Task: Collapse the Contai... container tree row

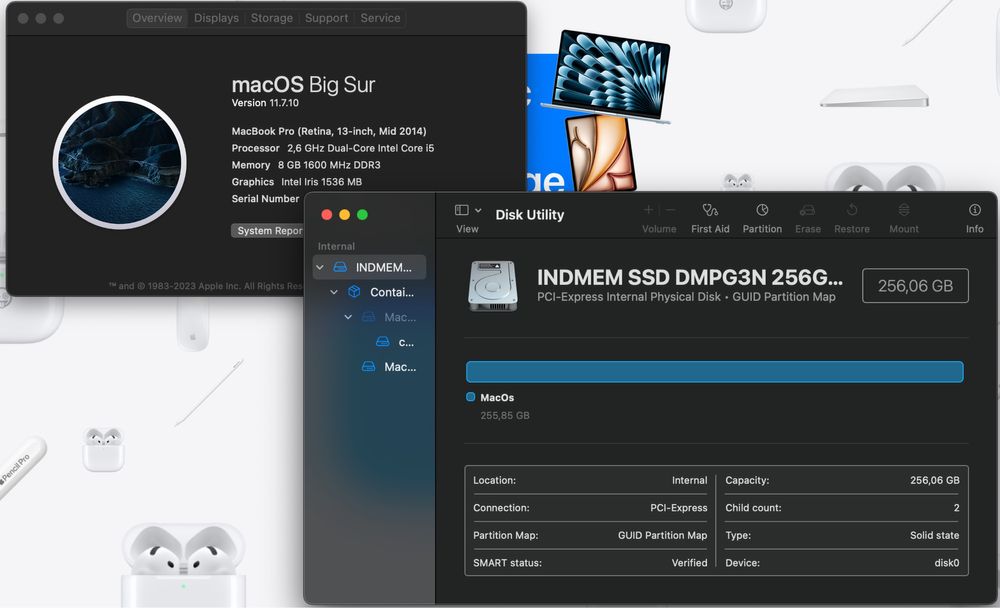Action: (334, 292)
